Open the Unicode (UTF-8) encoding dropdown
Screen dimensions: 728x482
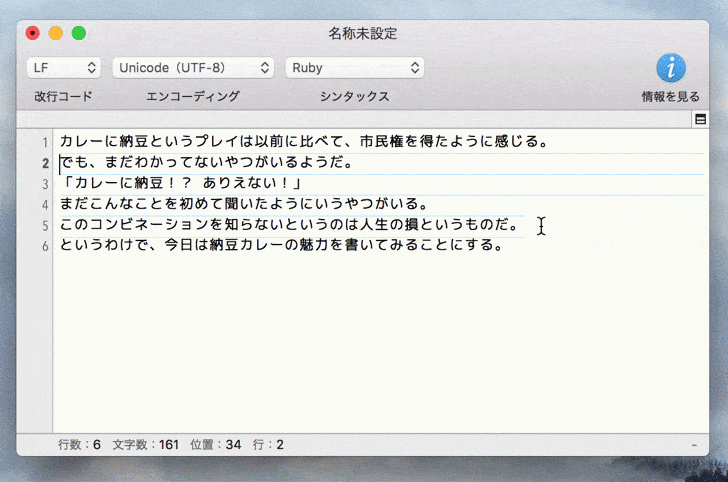[x=193, y=68]
